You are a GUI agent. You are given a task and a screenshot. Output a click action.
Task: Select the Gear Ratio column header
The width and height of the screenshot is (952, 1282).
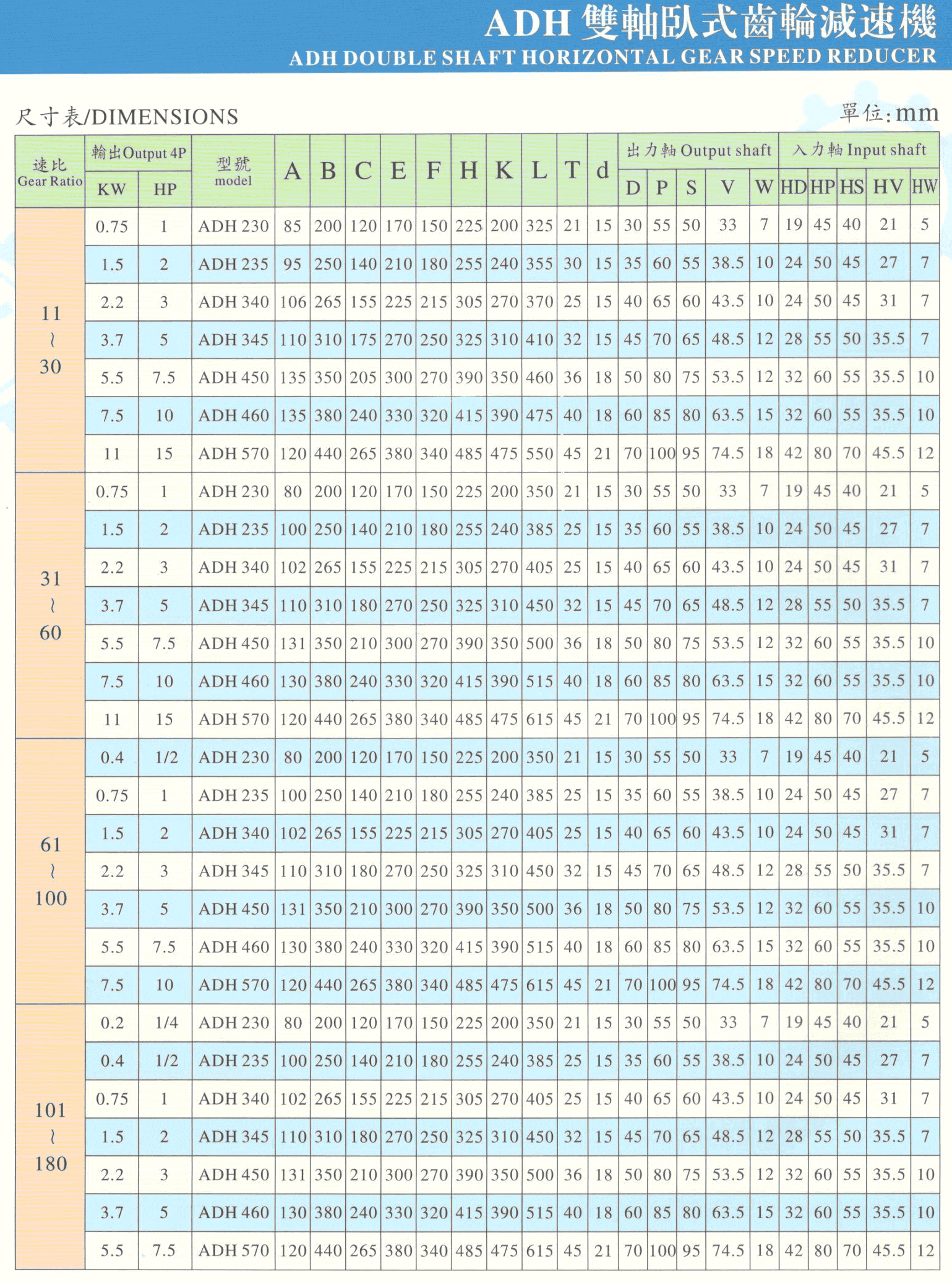(50, 172)
